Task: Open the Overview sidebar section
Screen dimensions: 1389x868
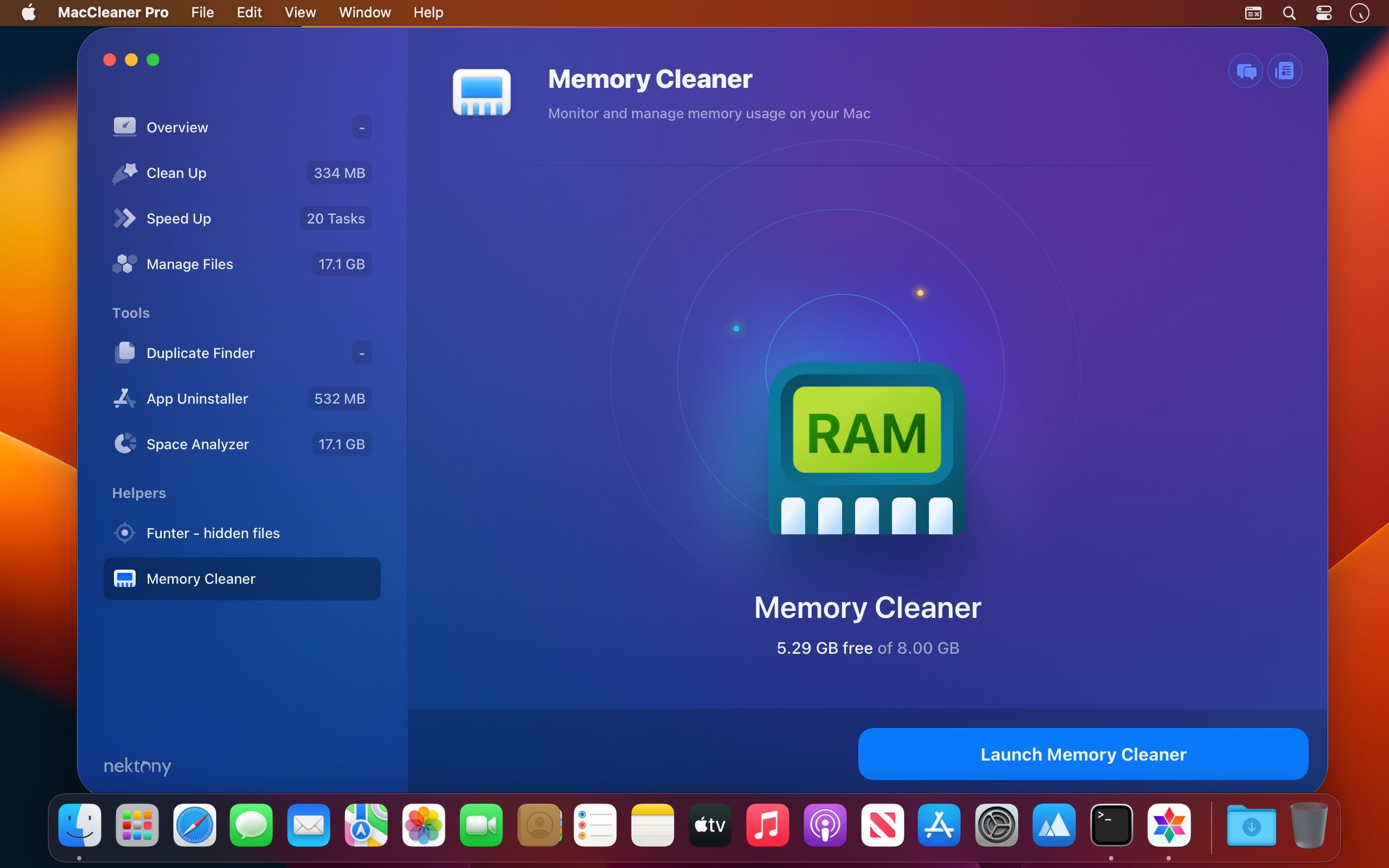Action: (177, 127)
